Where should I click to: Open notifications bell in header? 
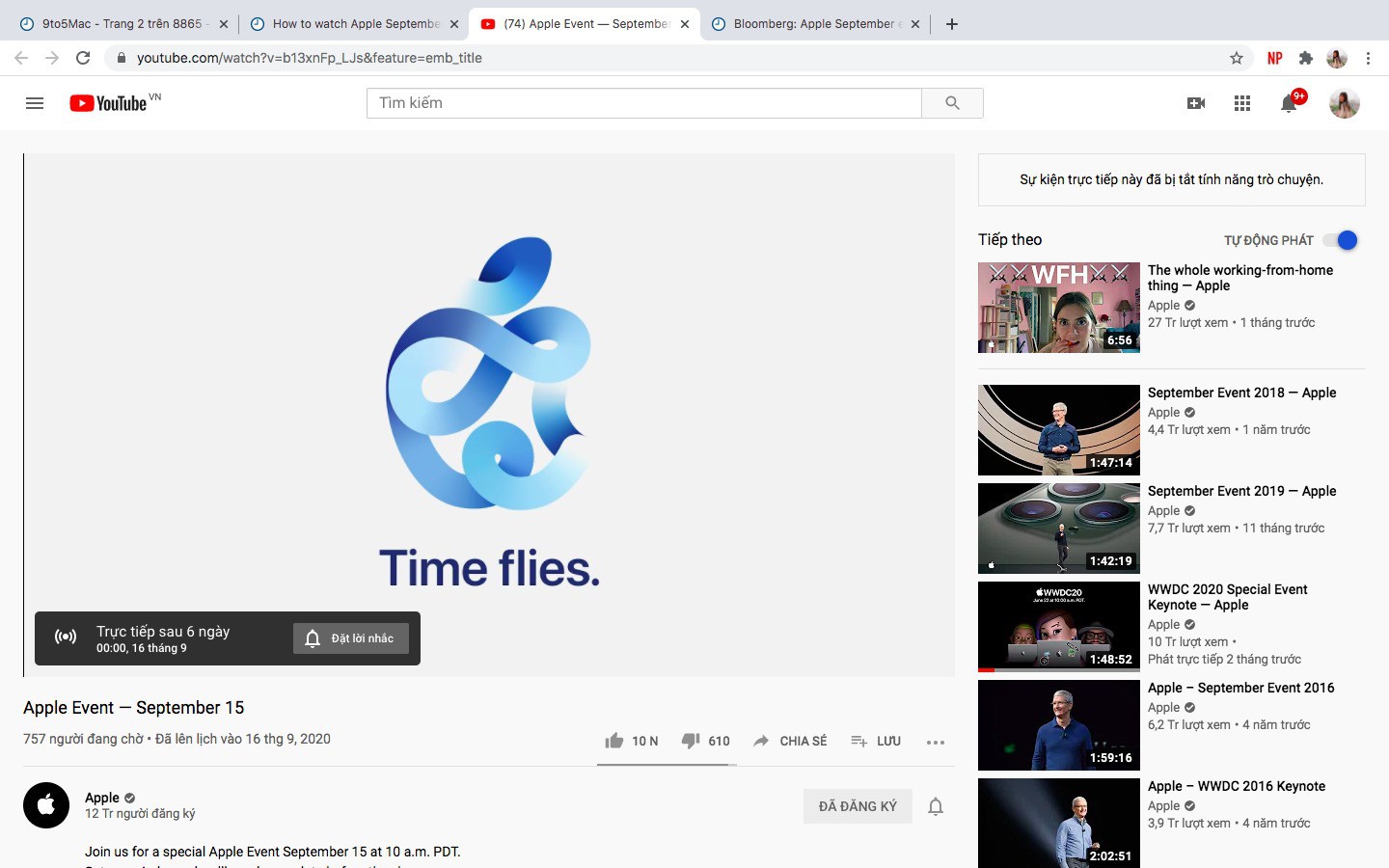tap(1289, 103)
